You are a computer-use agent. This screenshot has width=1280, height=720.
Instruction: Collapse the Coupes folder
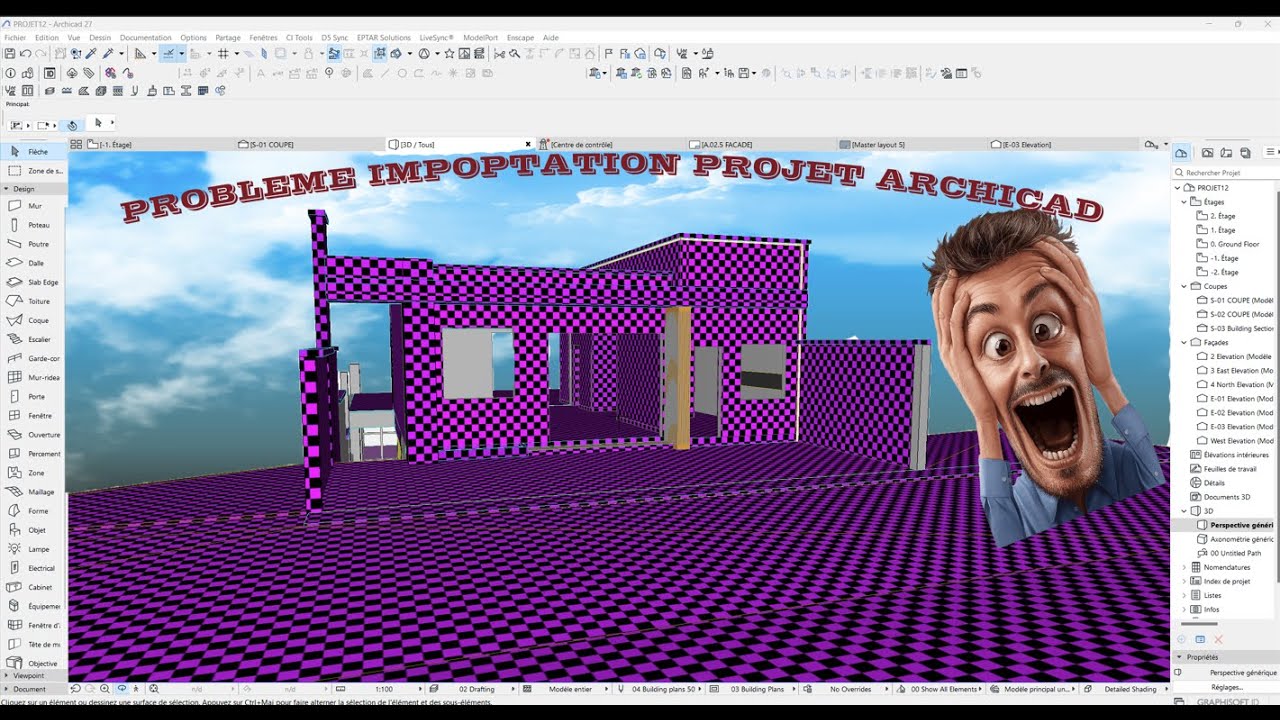[x=1184, y=286]
